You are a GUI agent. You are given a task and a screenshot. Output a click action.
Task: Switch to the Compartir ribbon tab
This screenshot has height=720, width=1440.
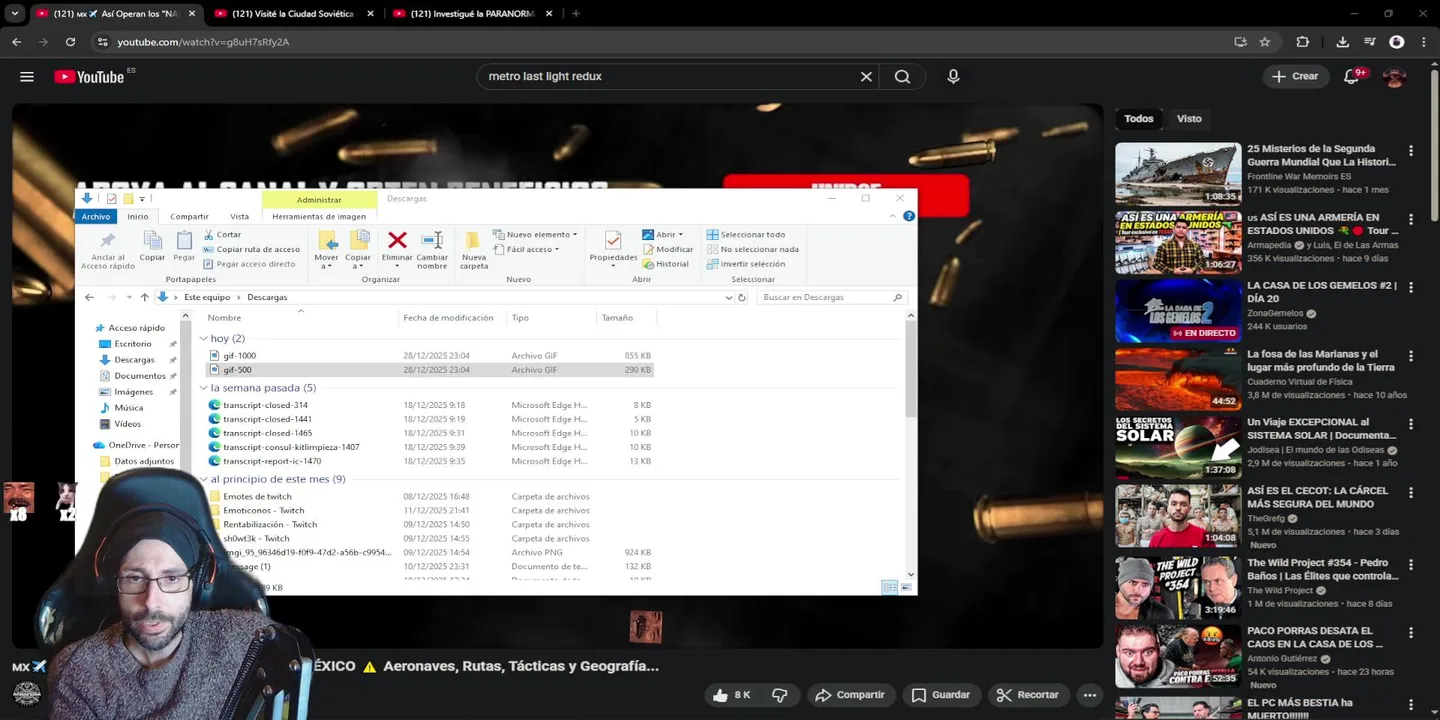pyautogui.click(x=189, y=216)
